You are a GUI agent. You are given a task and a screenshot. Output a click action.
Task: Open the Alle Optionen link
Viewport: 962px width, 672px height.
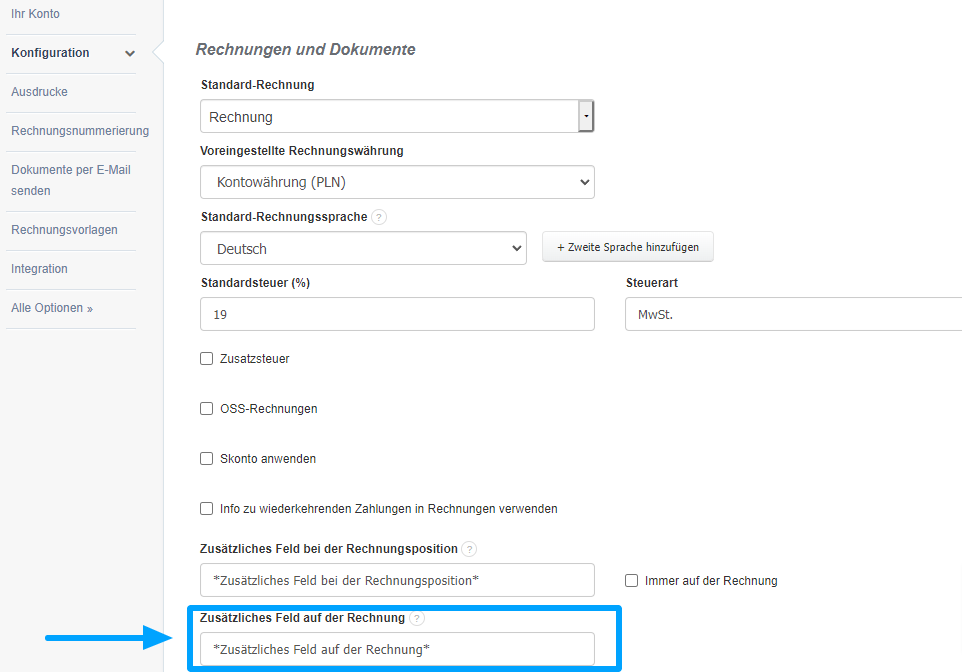tap(52, 308)
